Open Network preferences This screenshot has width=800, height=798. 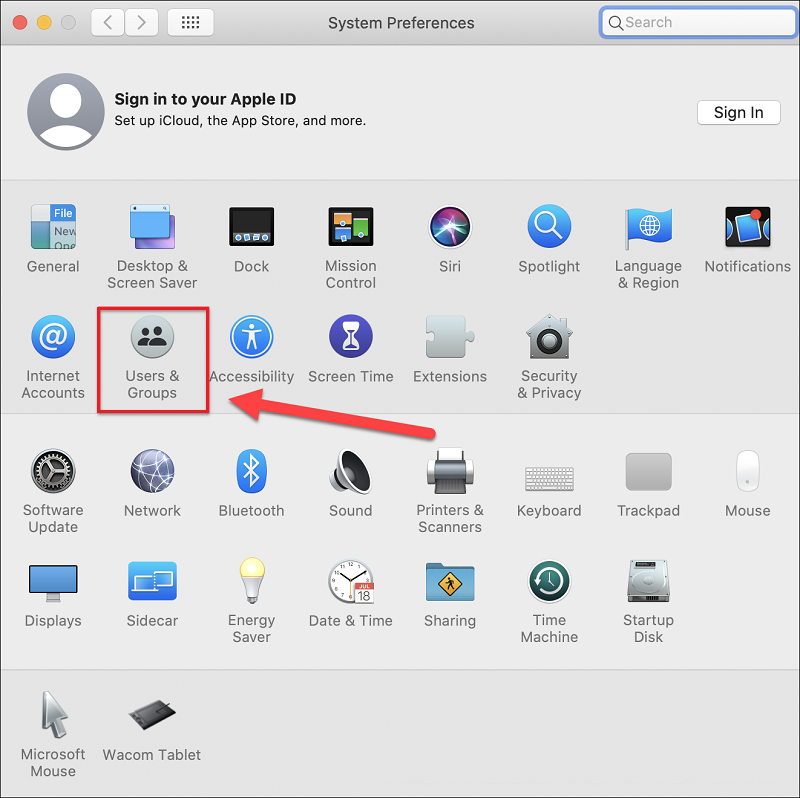pyautogui.click(x=152, y=471)
